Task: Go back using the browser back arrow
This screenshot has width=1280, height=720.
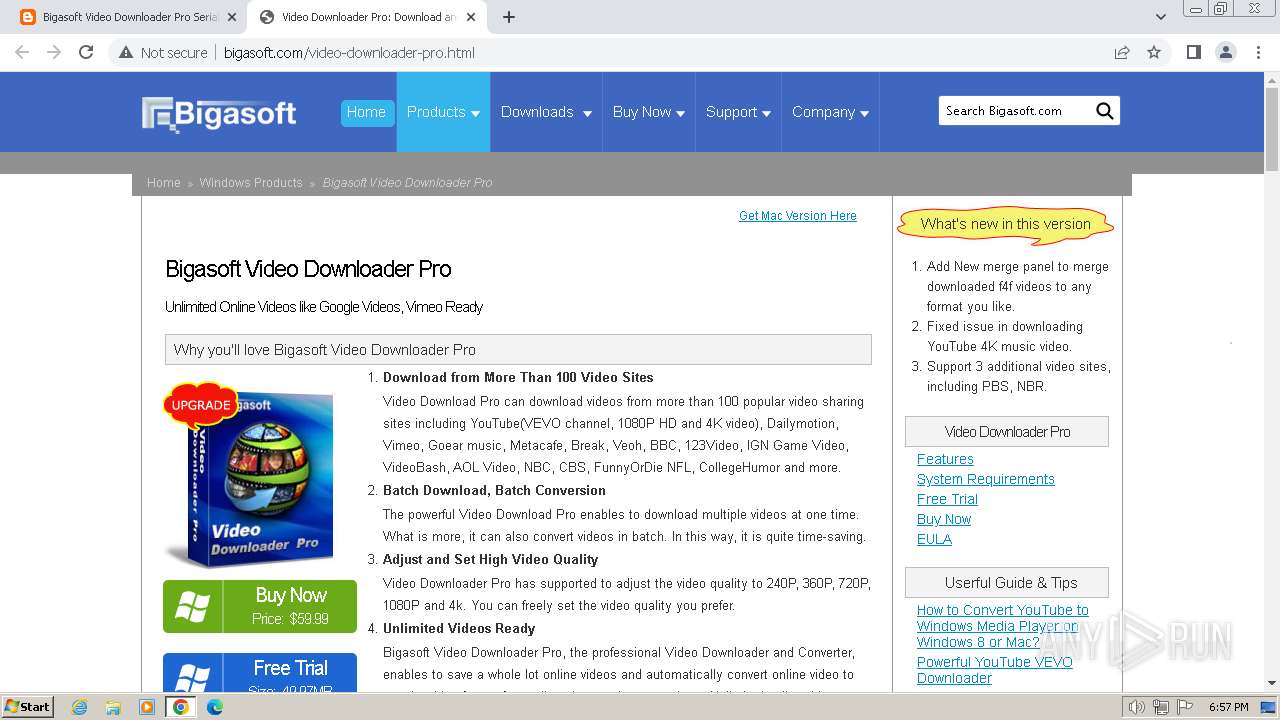Action: tap(22, 52)
